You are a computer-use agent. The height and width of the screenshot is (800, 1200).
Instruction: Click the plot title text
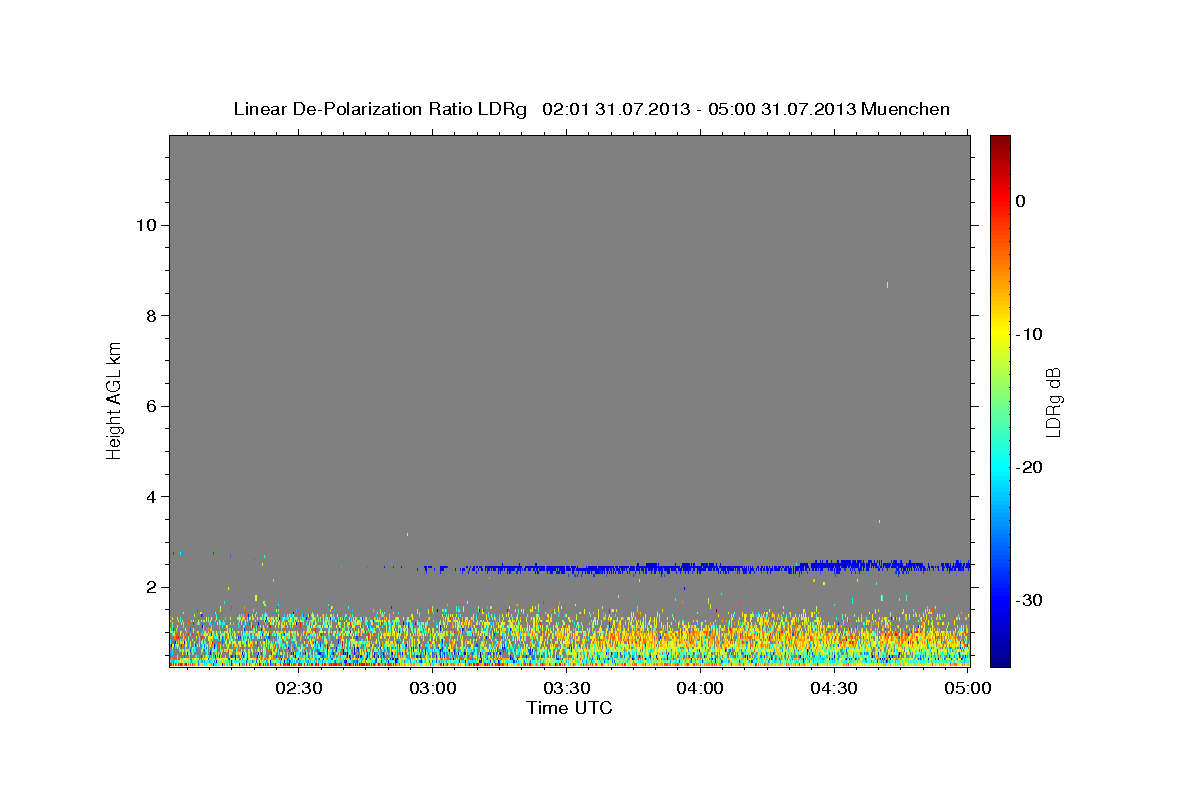point(591,109)
